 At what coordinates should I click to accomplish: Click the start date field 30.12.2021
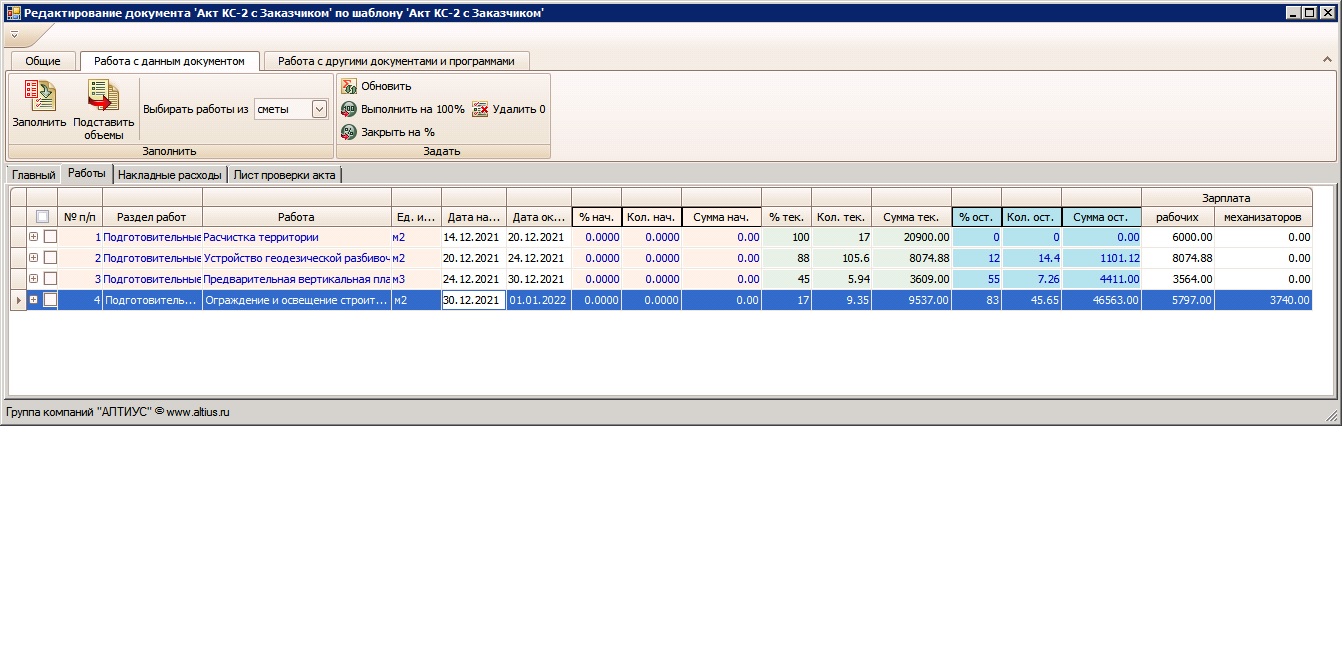pyautogui.click(x=473, y=299)
